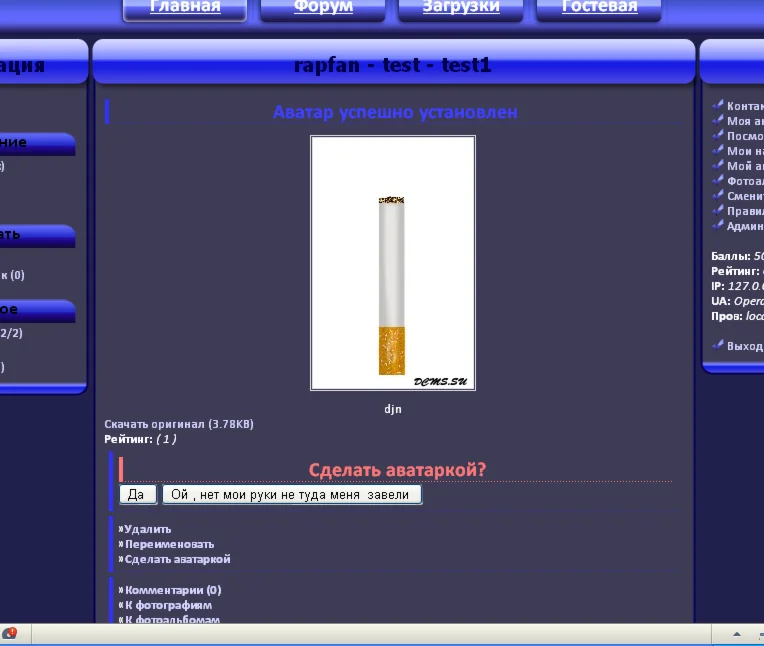The image size is (764, 646).
Task: Click the 'Ой, нет мои руки не туда меня завели' button
Action: [292, 494]
